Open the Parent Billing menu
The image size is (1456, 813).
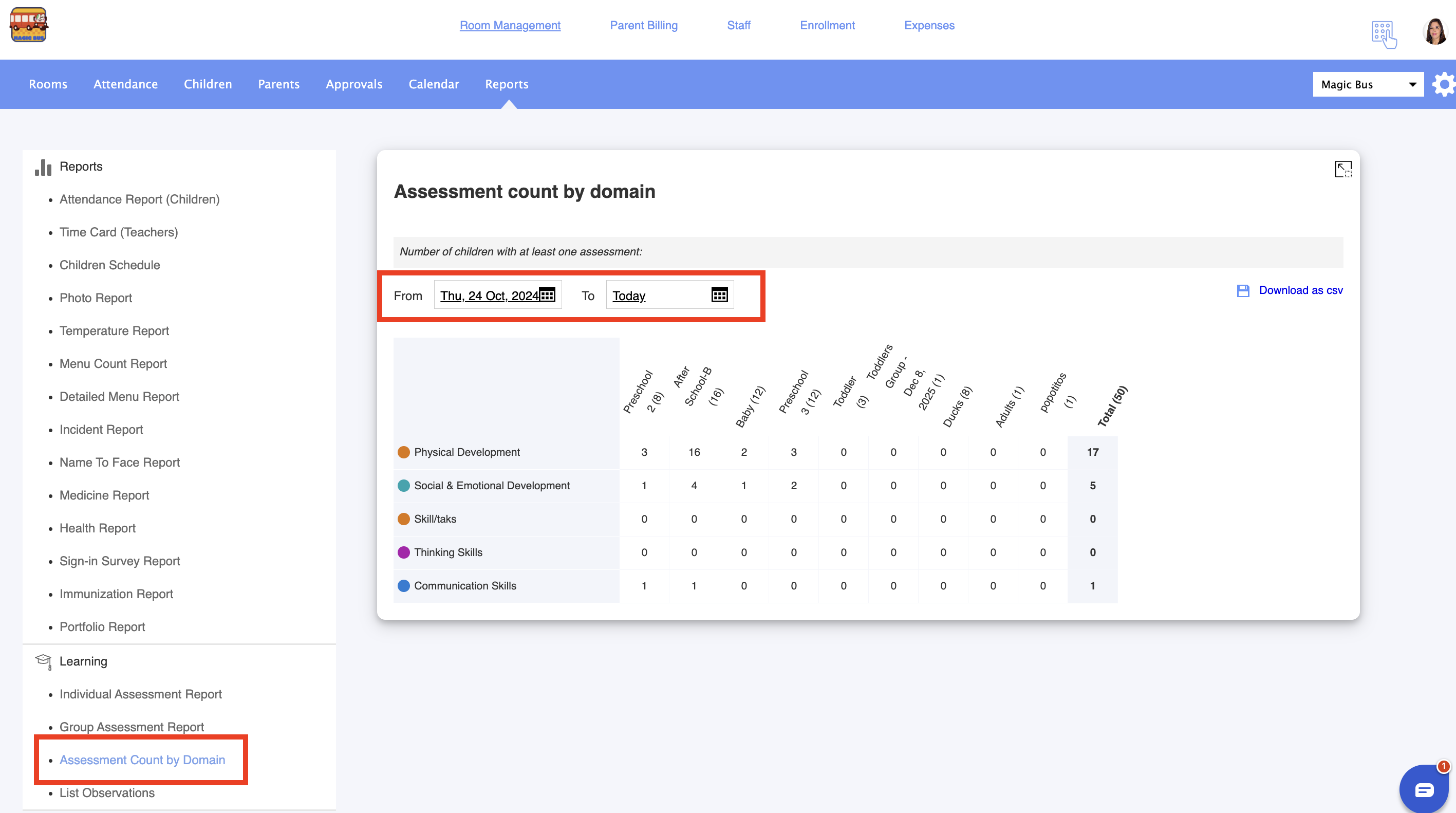click(x=643, y=26)
